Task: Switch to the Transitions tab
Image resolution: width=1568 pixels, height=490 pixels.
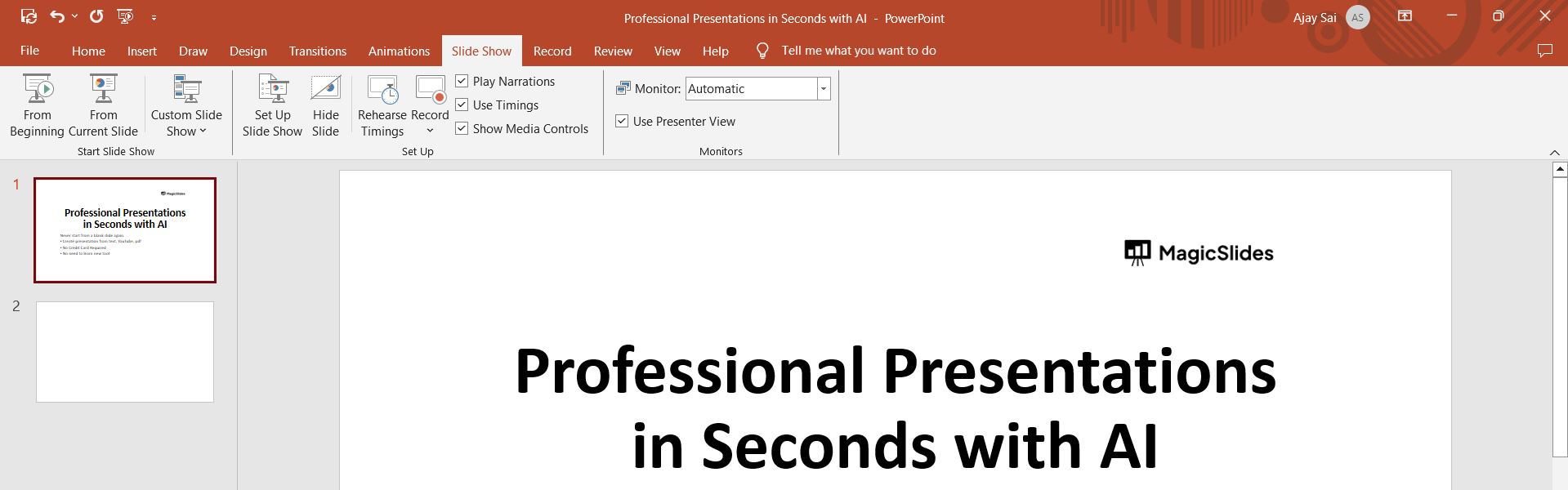Action: (x=318, y=51)
